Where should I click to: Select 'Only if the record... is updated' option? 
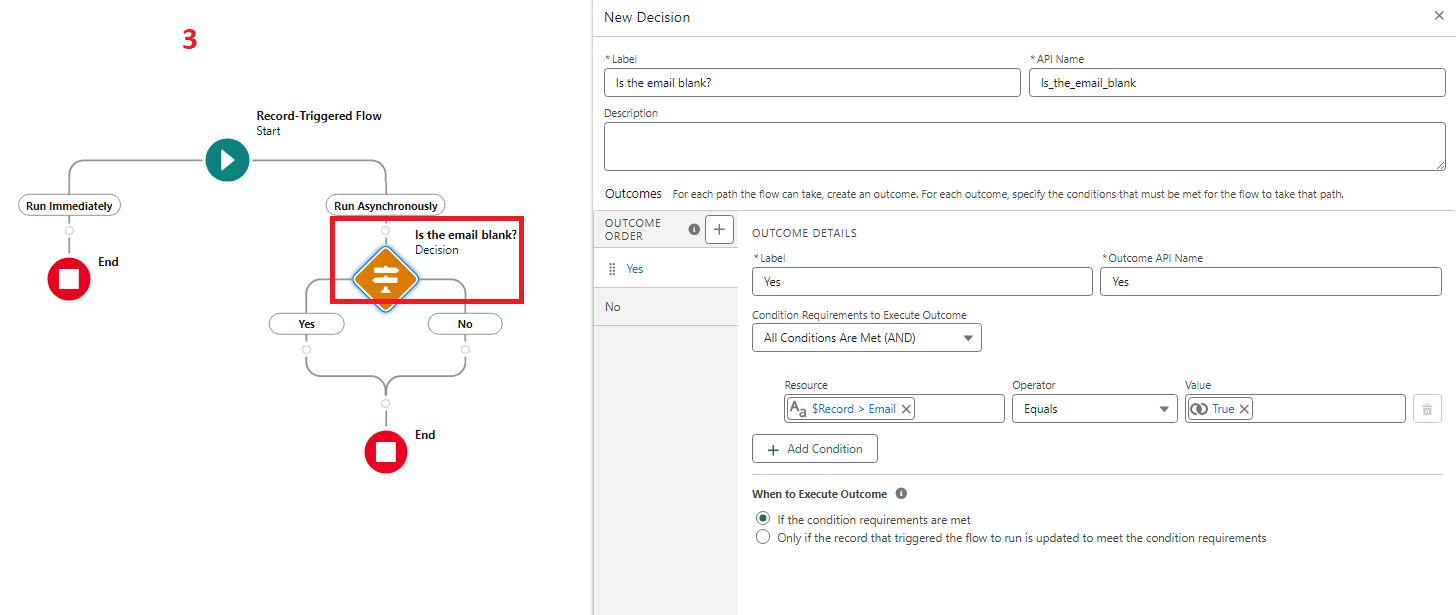pyautogui.click(x=764, y=538)
